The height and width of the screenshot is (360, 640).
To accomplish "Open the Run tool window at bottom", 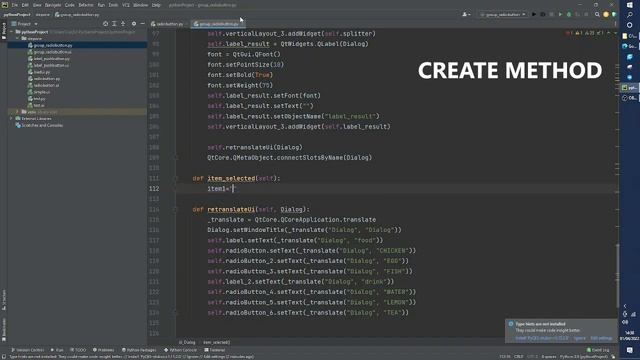I will pyautogui.click(x=57, y=350).
